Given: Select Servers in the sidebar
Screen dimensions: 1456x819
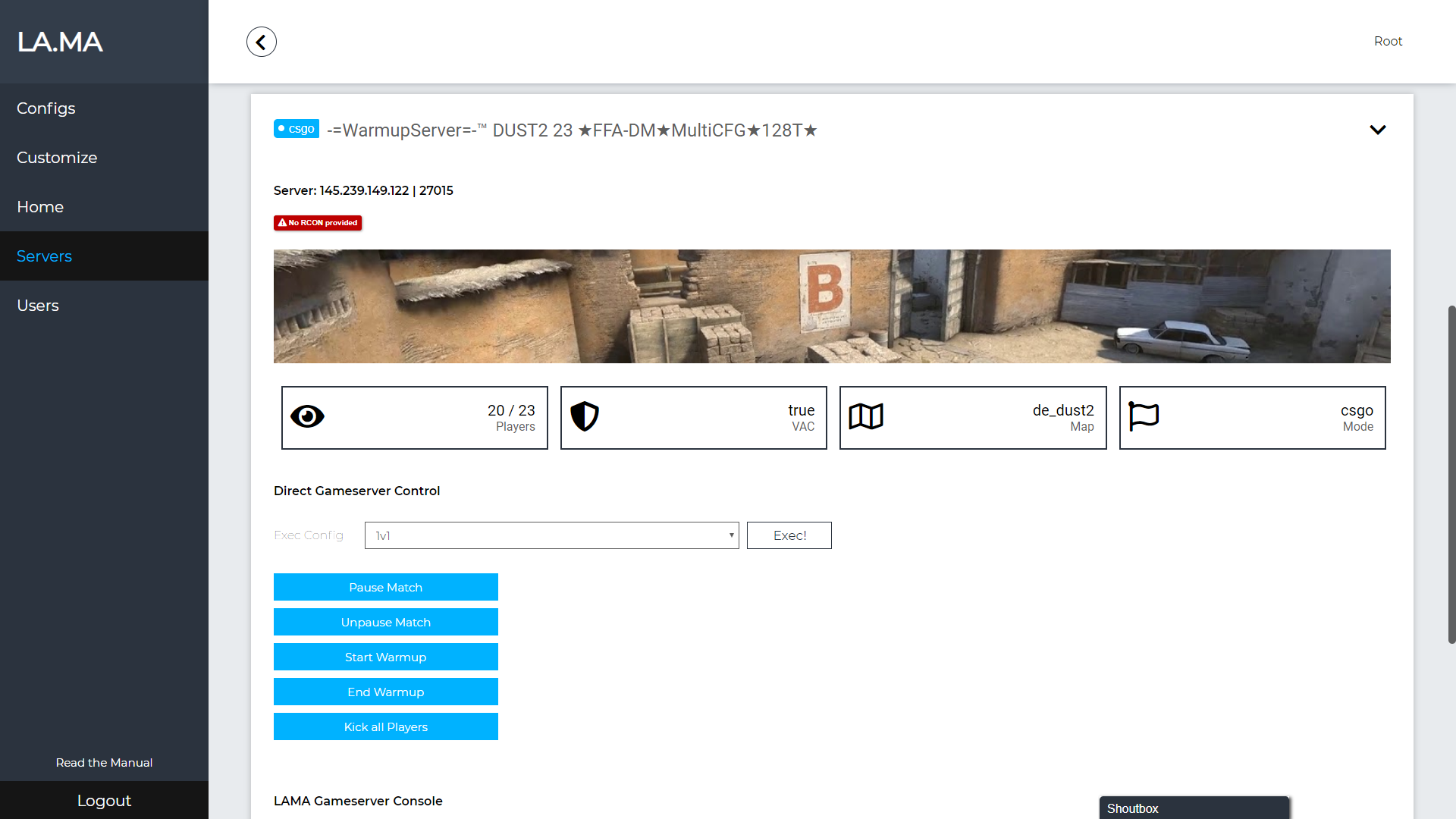Looking at the screenshot, I should tap(104, 256).
